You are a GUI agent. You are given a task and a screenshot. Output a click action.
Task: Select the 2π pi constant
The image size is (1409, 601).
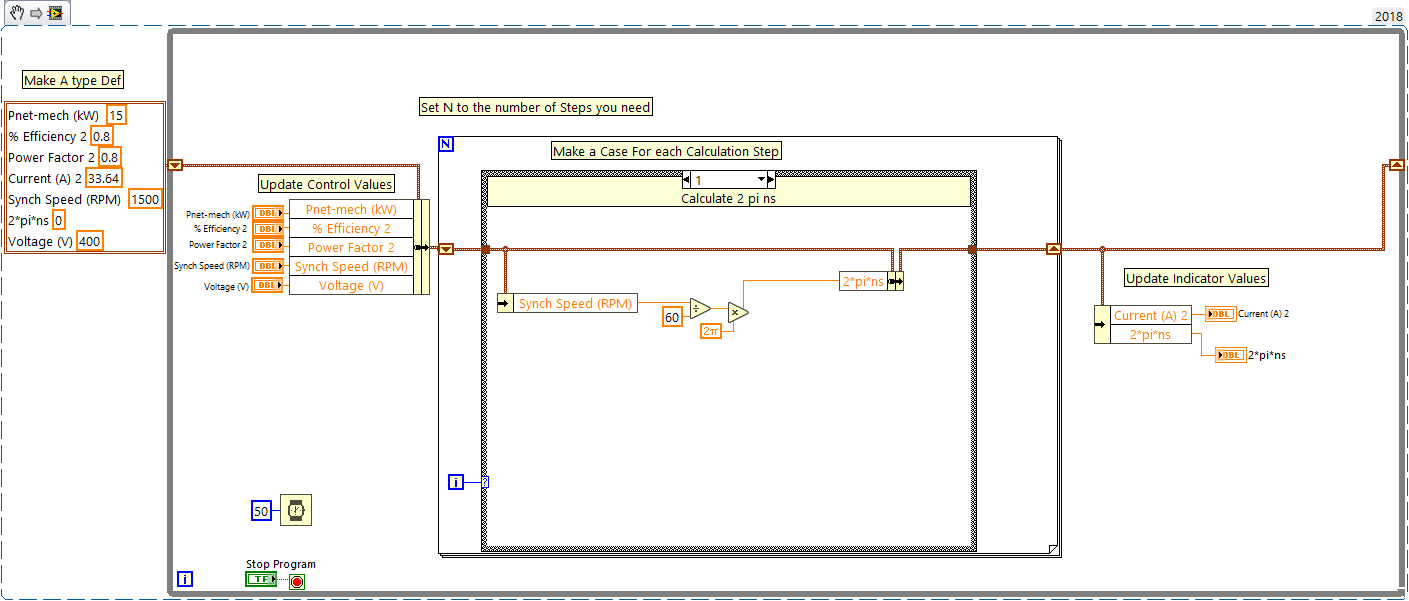tap(710, 330)
